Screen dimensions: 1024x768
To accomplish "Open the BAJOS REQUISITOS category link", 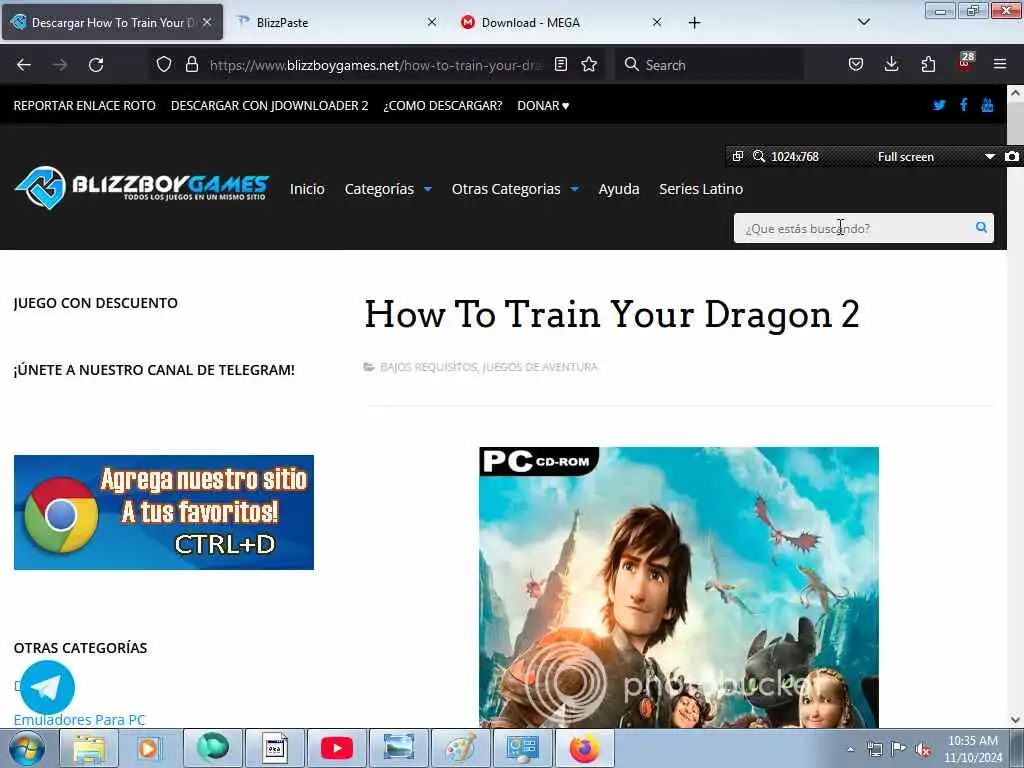I will 428,367.
